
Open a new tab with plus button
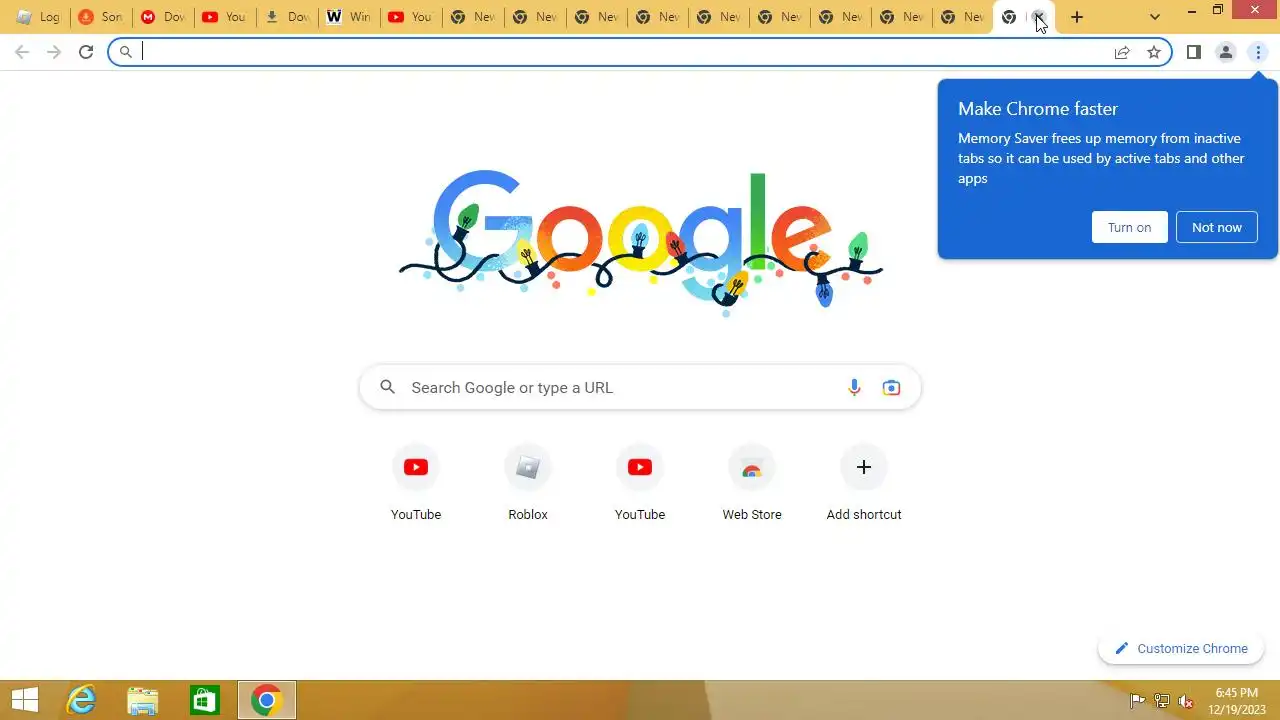(1077, 17)
